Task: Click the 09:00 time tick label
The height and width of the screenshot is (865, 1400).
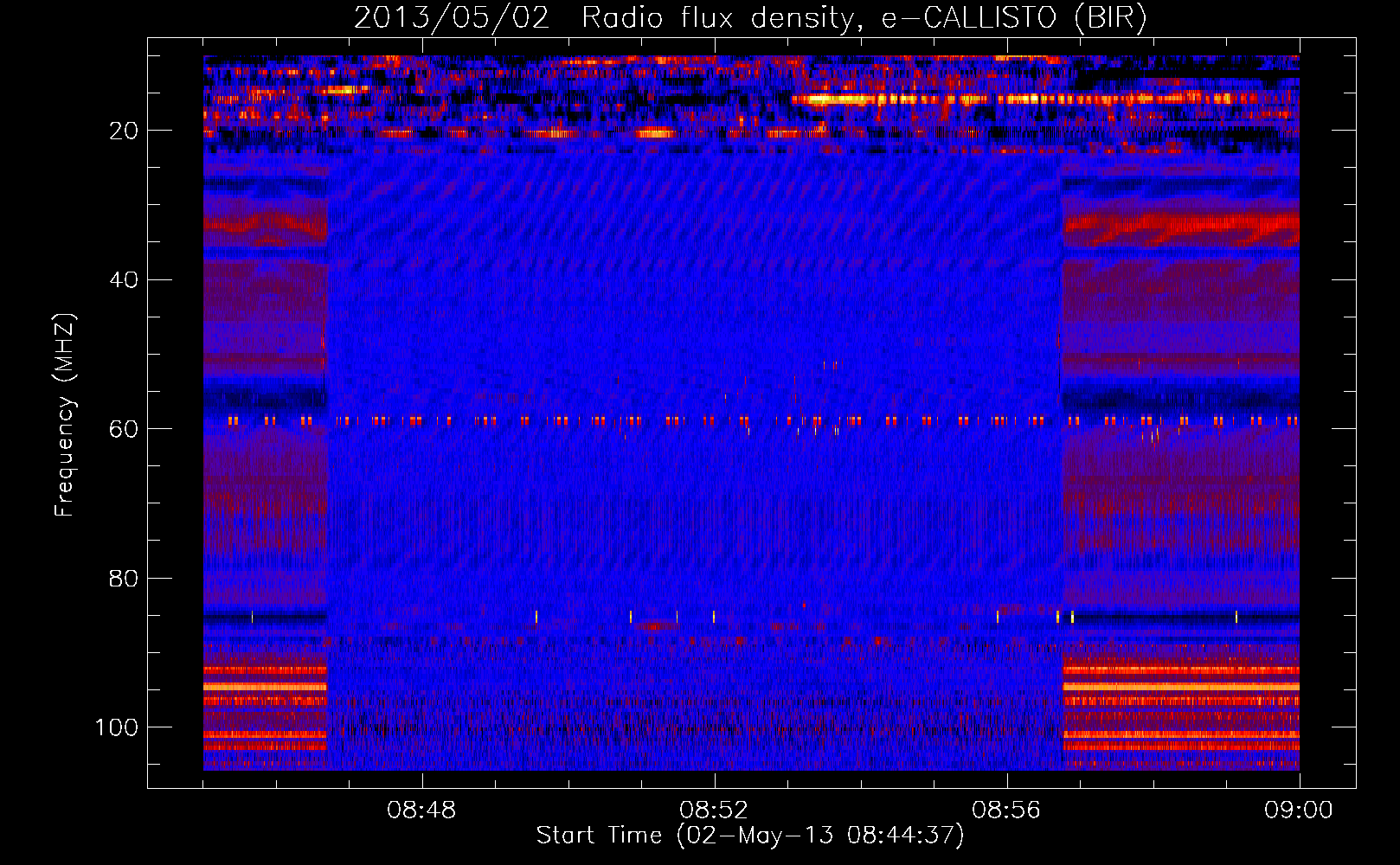Action: pyautogui.click(x=1299, y=811)
